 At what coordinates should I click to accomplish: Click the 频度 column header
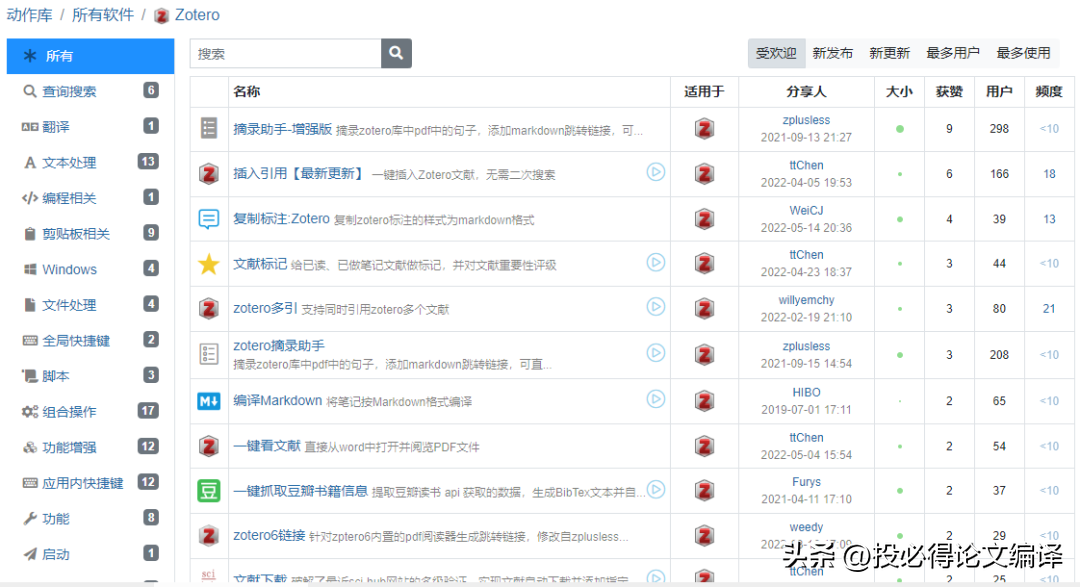tap(1049, 92)
